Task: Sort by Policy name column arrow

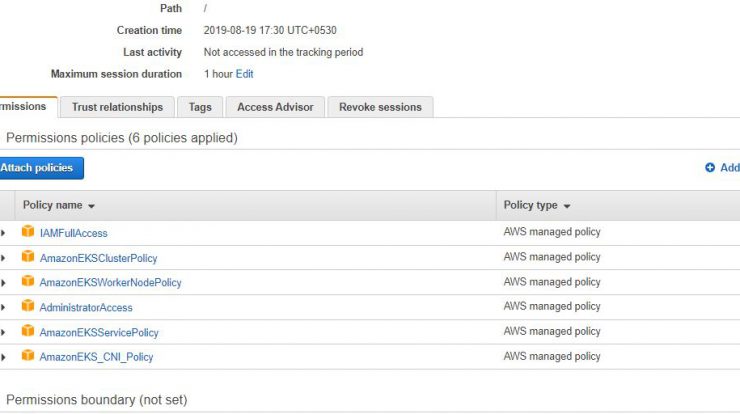Action: 92,206
